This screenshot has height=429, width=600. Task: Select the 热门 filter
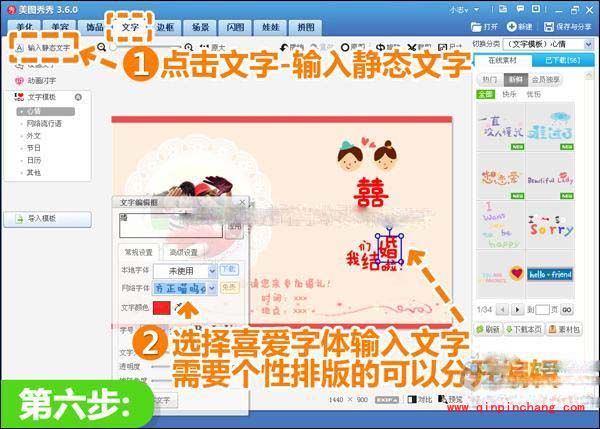[x=489, y=80]
